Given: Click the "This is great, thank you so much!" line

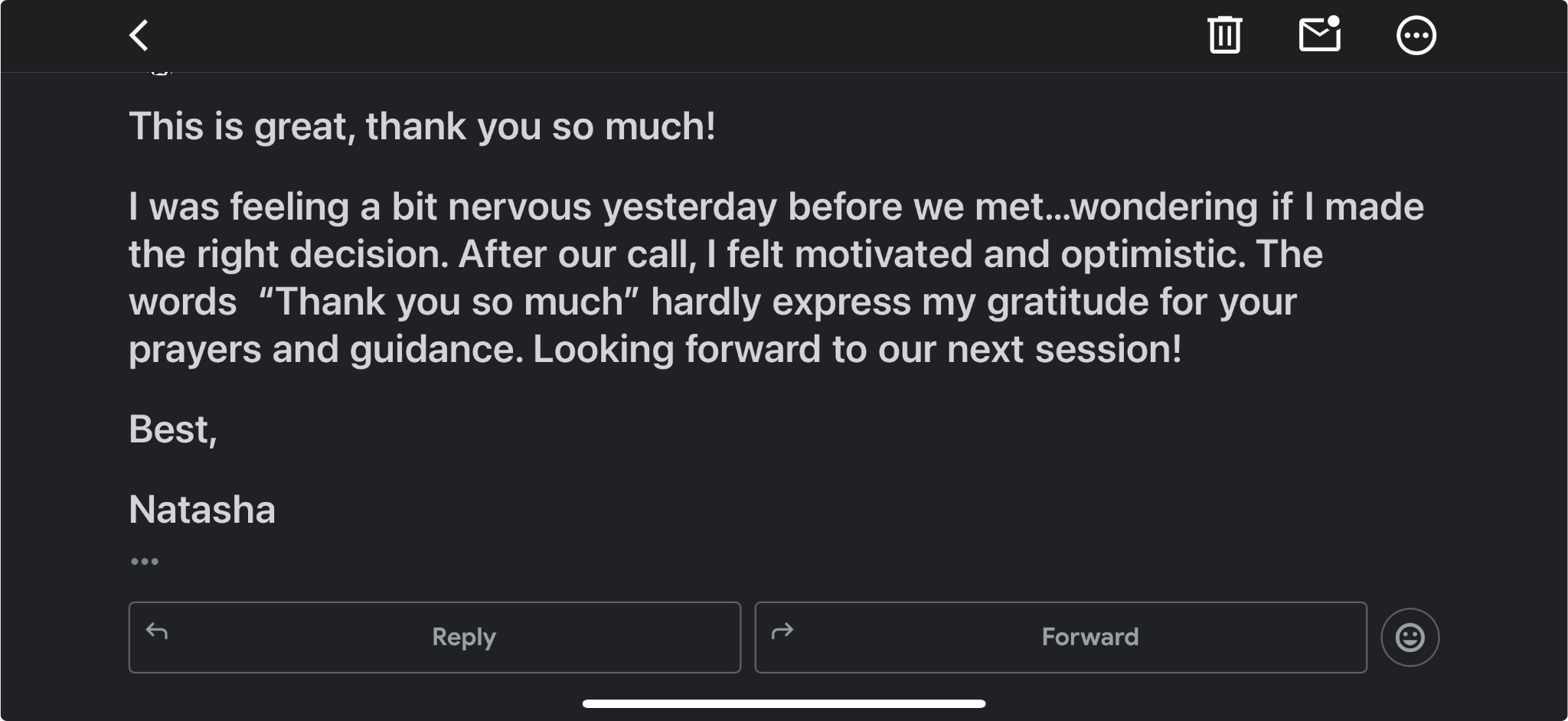Looking at the screenshot, I should pos(422,126).
